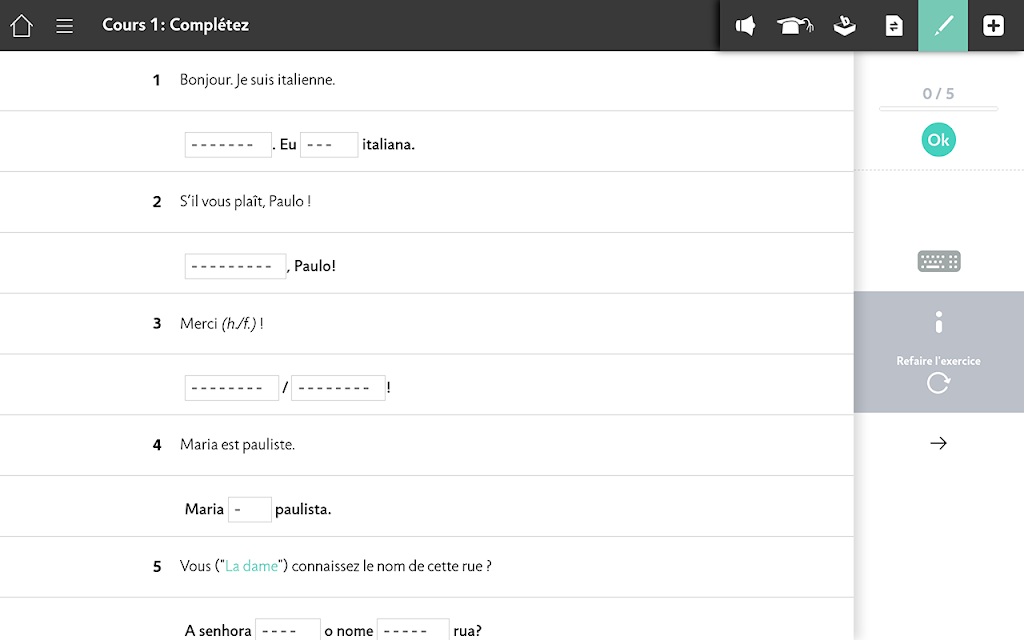Open the graduation cap lesson icon
Image resolution: width=1024 pixels, height=640 pixels.
(x=795, y=25)
